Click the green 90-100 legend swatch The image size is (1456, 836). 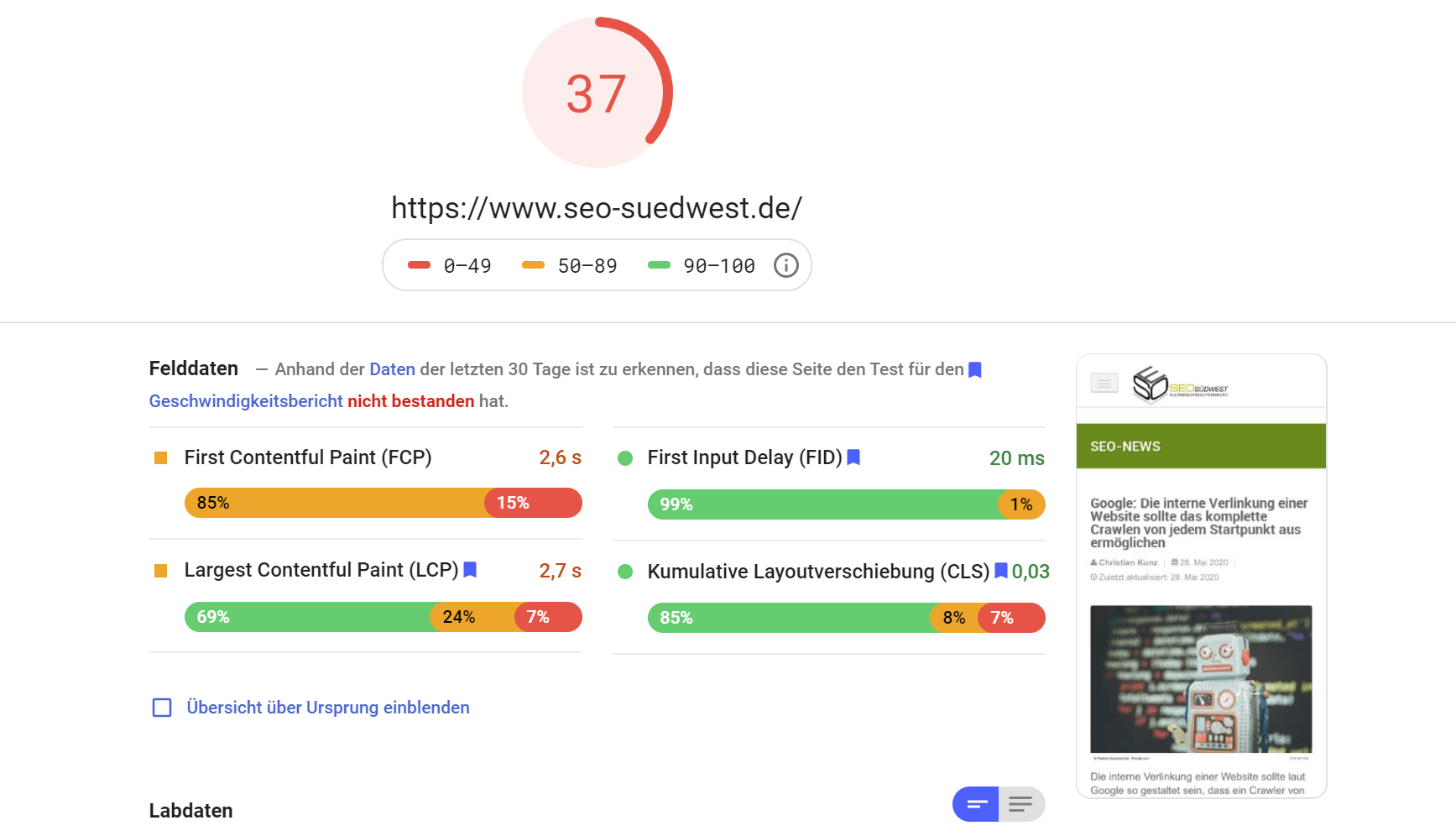(660, 265)
